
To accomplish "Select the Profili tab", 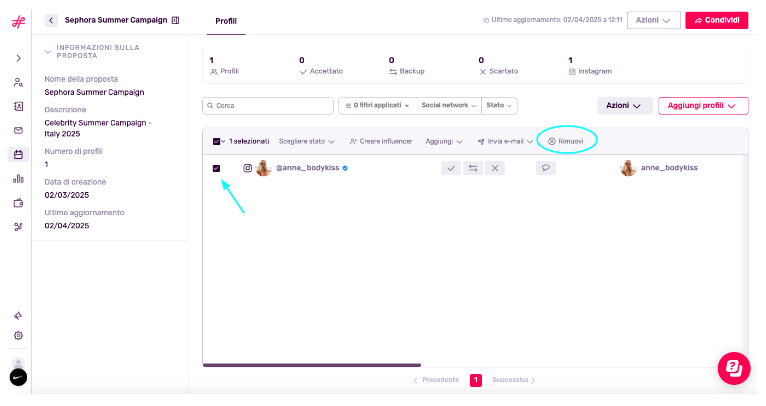I will coord(226,21).
